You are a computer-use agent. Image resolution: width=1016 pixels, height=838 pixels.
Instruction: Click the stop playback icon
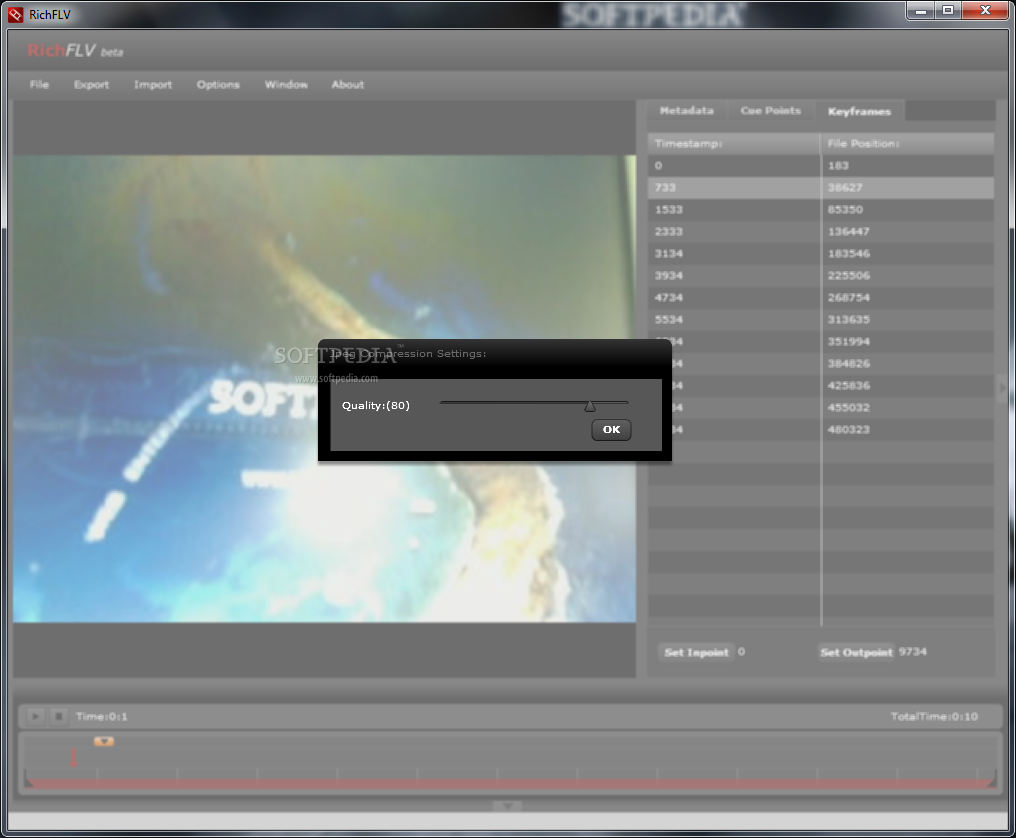58,716
